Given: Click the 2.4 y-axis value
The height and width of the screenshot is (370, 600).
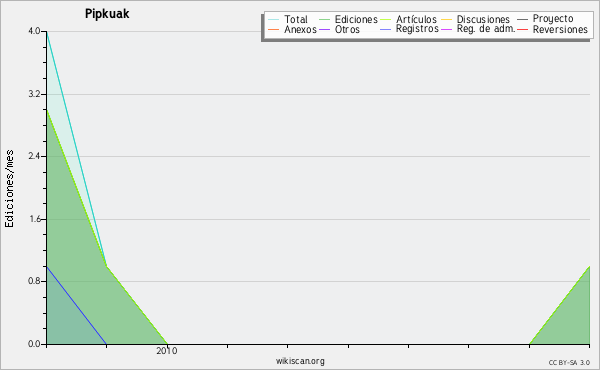Looking at the screenshot, I should coord(34,156).
